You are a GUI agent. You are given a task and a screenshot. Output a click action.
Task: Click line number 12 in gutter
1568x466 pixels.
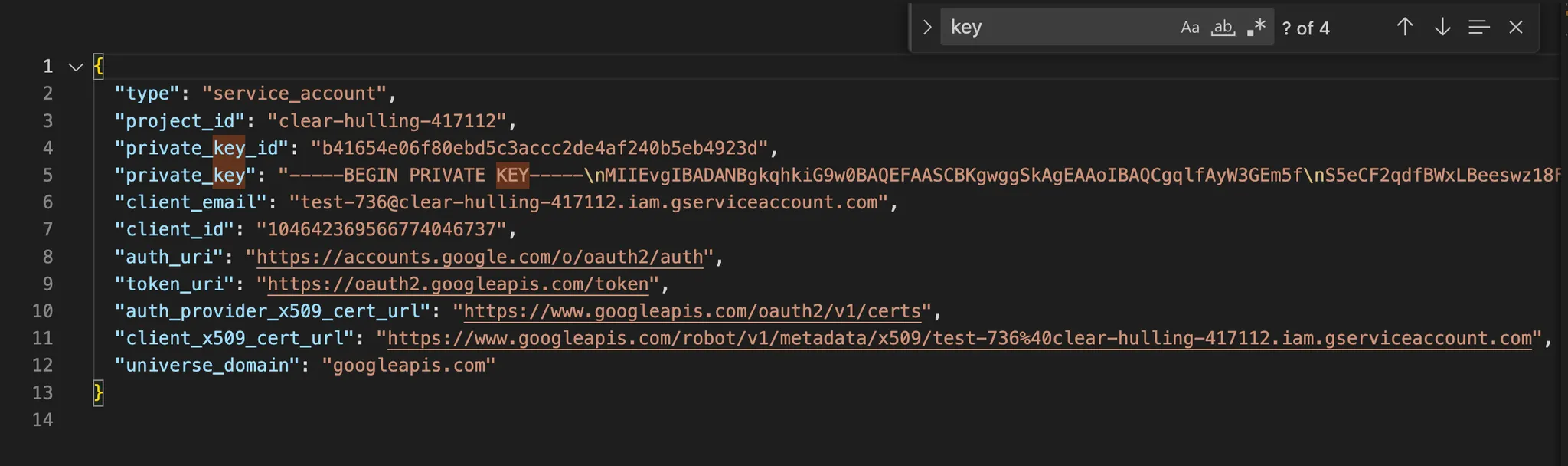click(43, 366)
